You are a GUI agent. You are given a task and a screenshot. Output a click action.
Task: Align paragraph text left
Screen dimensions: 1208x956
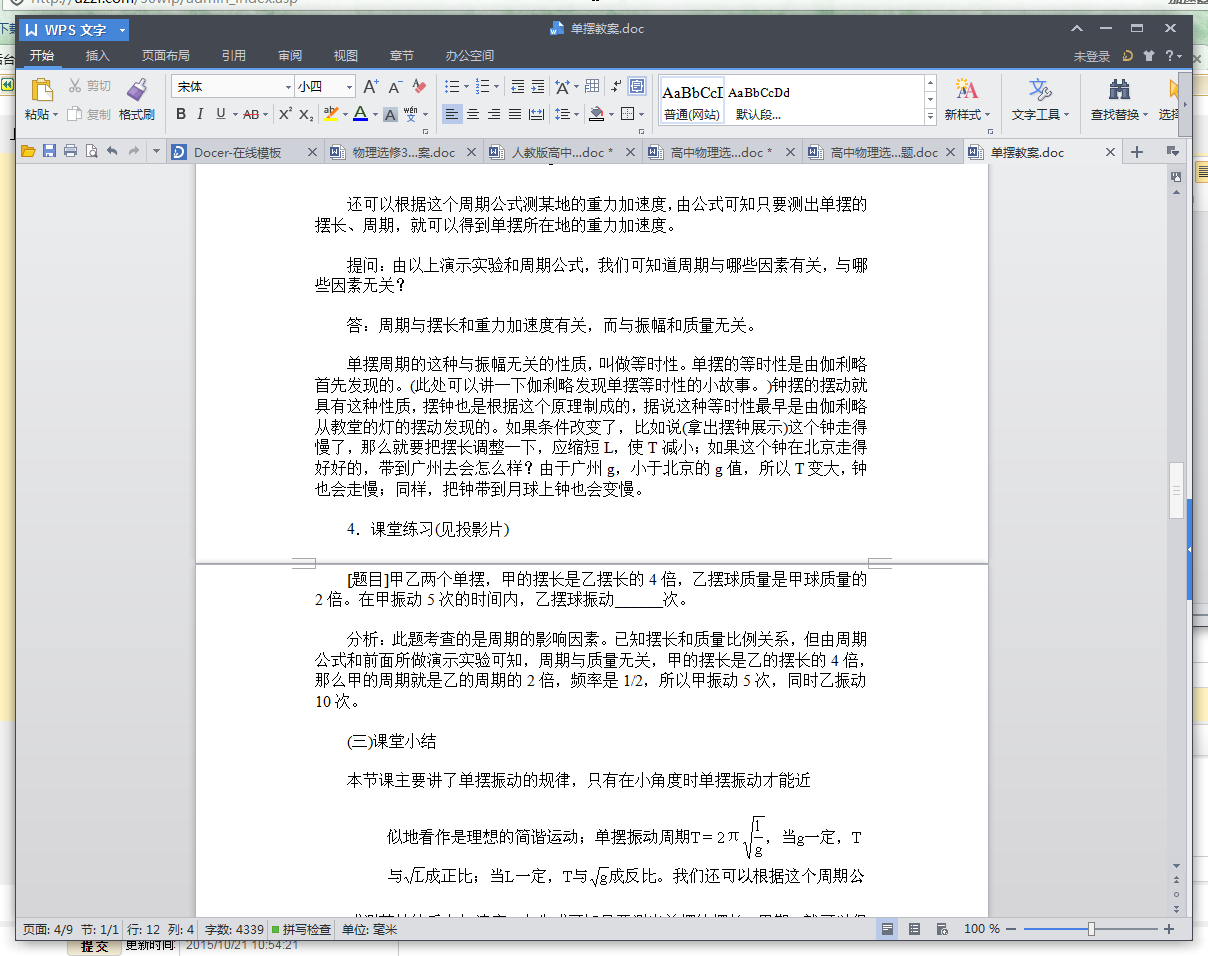pyautogui.click(x=452, y=114)
